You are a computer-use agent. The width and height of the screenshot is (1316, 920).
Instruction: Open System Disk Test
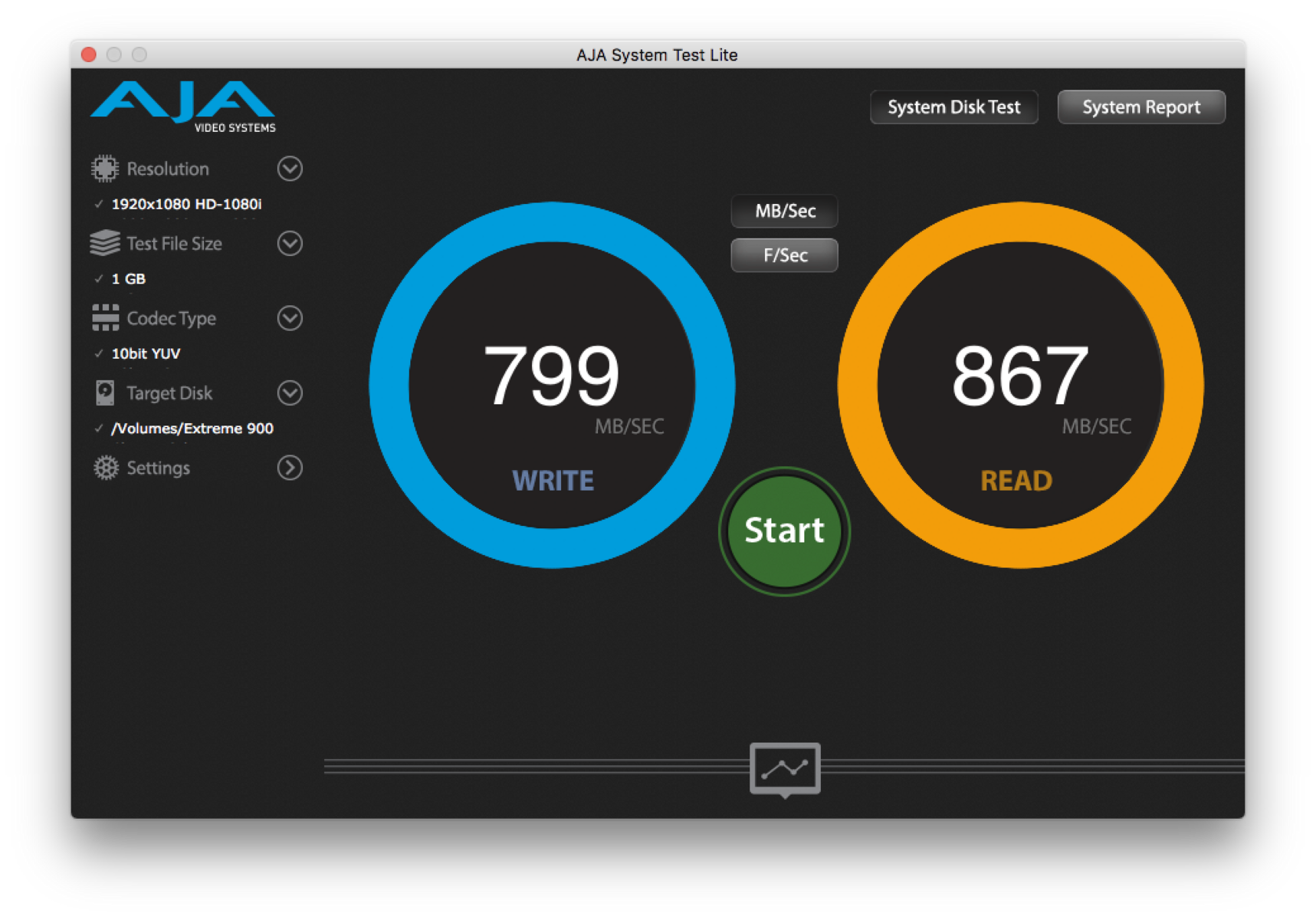pos(954,107)
